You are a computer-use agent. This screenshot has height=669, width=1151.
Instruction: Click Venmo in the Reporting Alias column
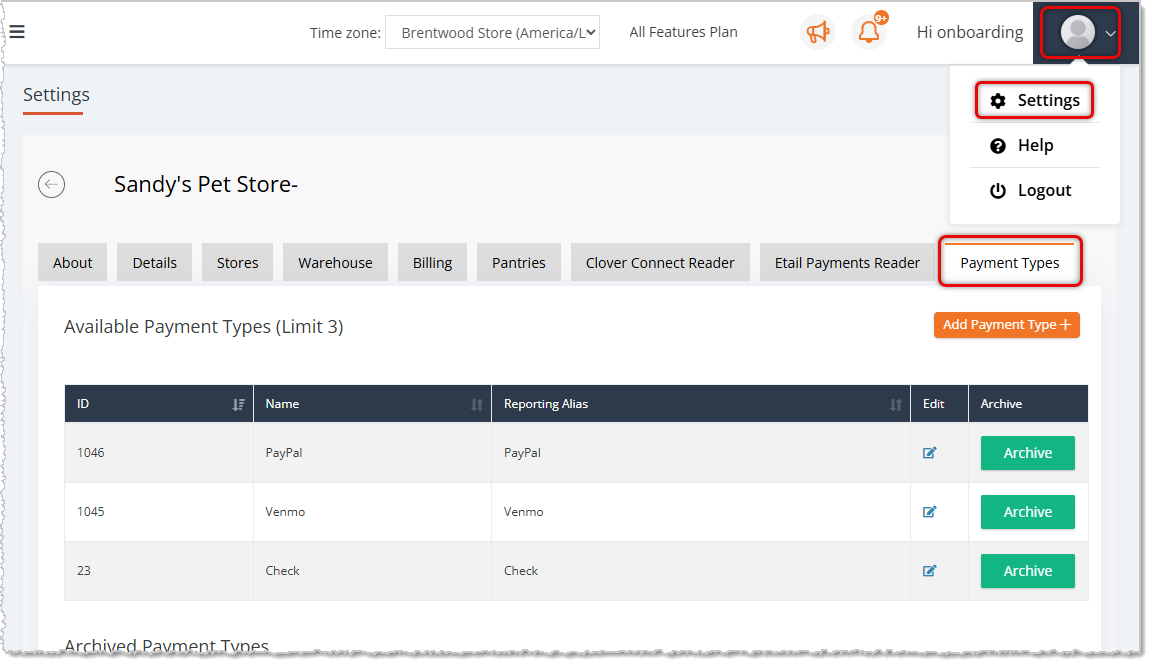523,512
